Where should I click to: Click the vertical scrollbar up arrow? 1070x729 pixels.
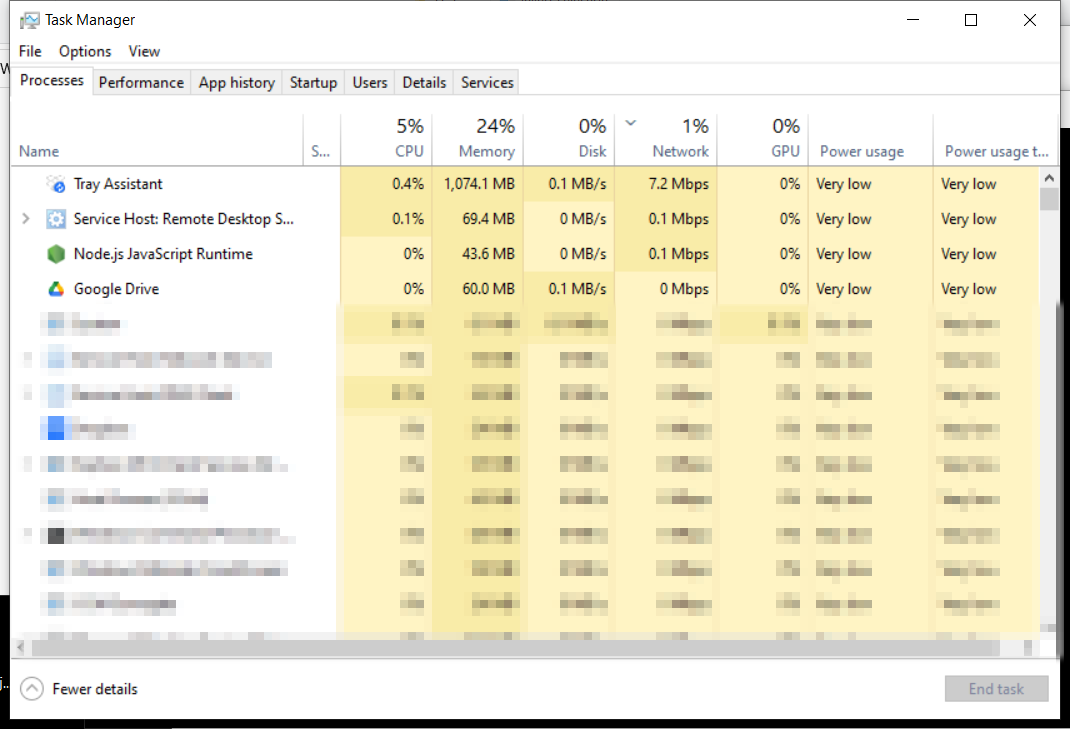coord(1049,177)
